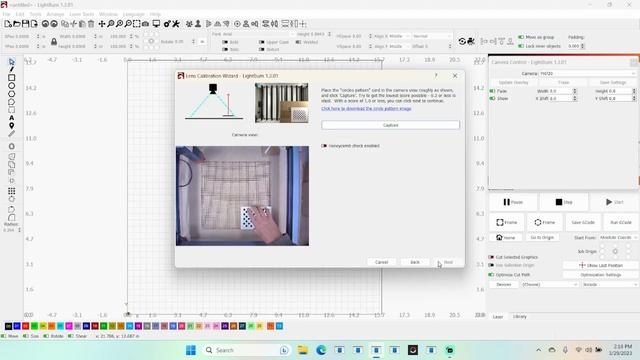640x360 pixels.
Task: Toggle Lock inner objects switch
Action: pos(521,46)
